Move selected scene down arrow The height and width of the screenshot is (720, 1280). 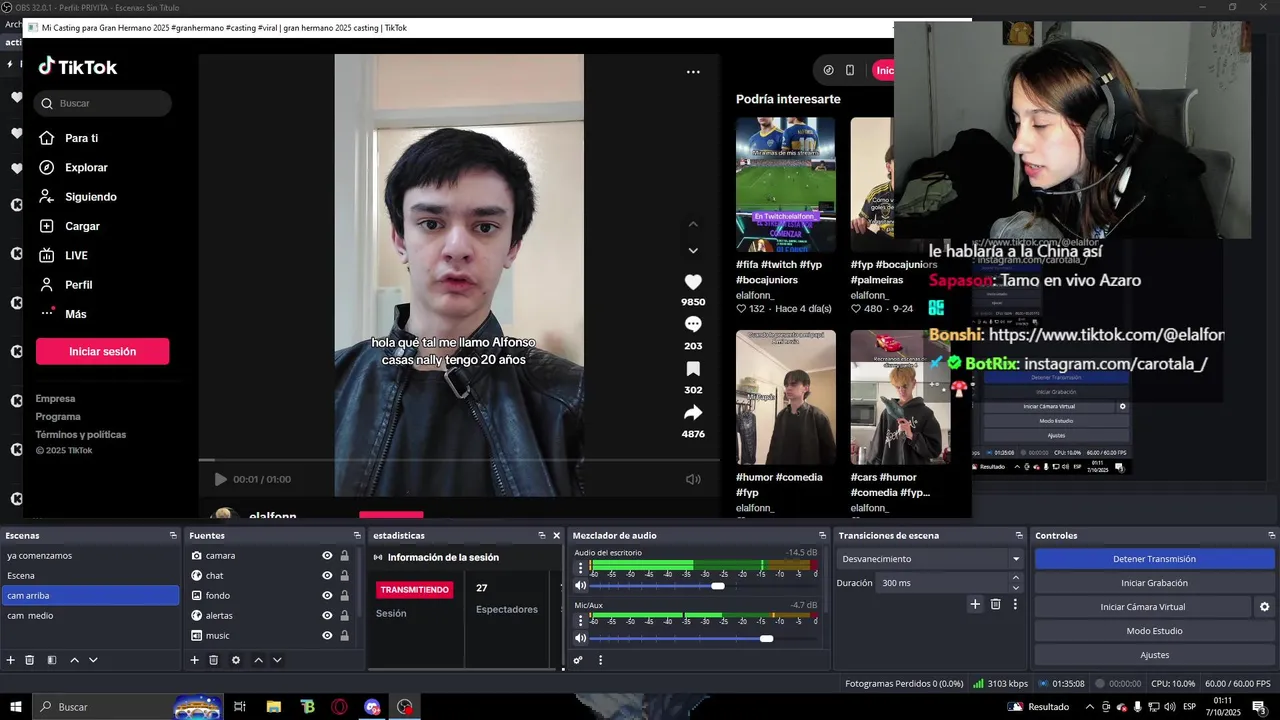(x=93, y=660)
